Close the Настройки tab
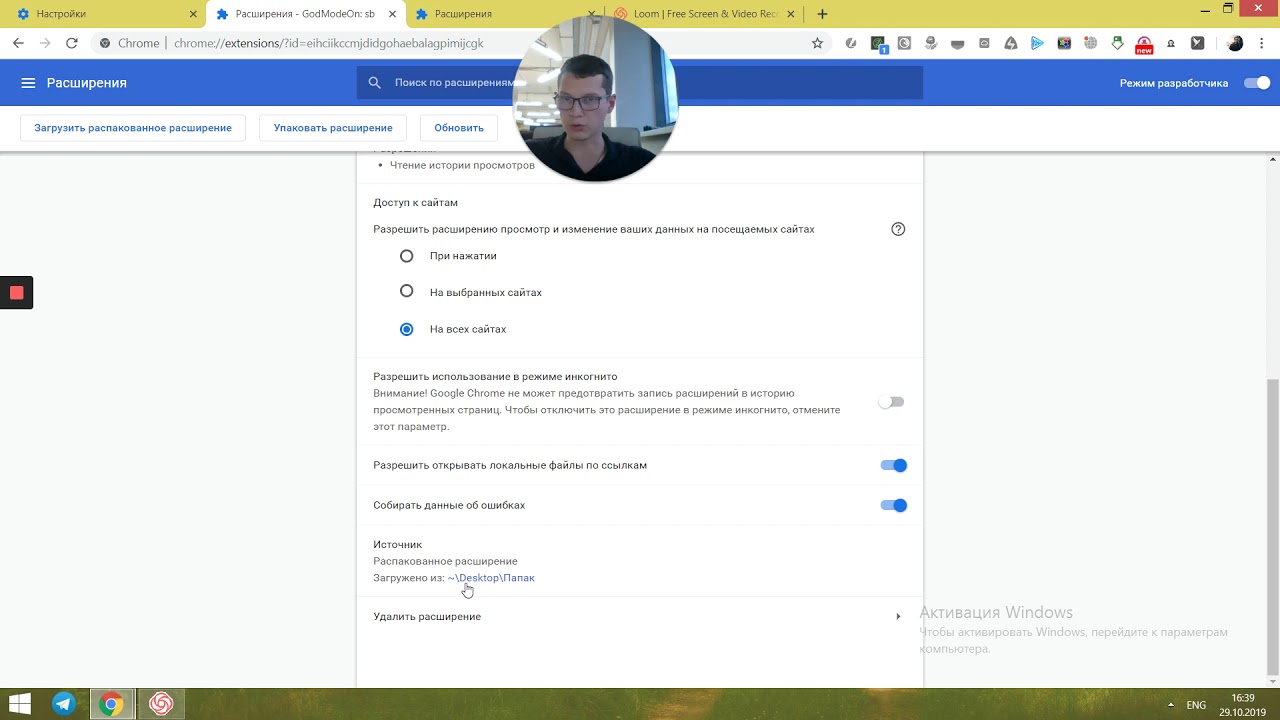Screen dimensions: 1280x720 193,14
